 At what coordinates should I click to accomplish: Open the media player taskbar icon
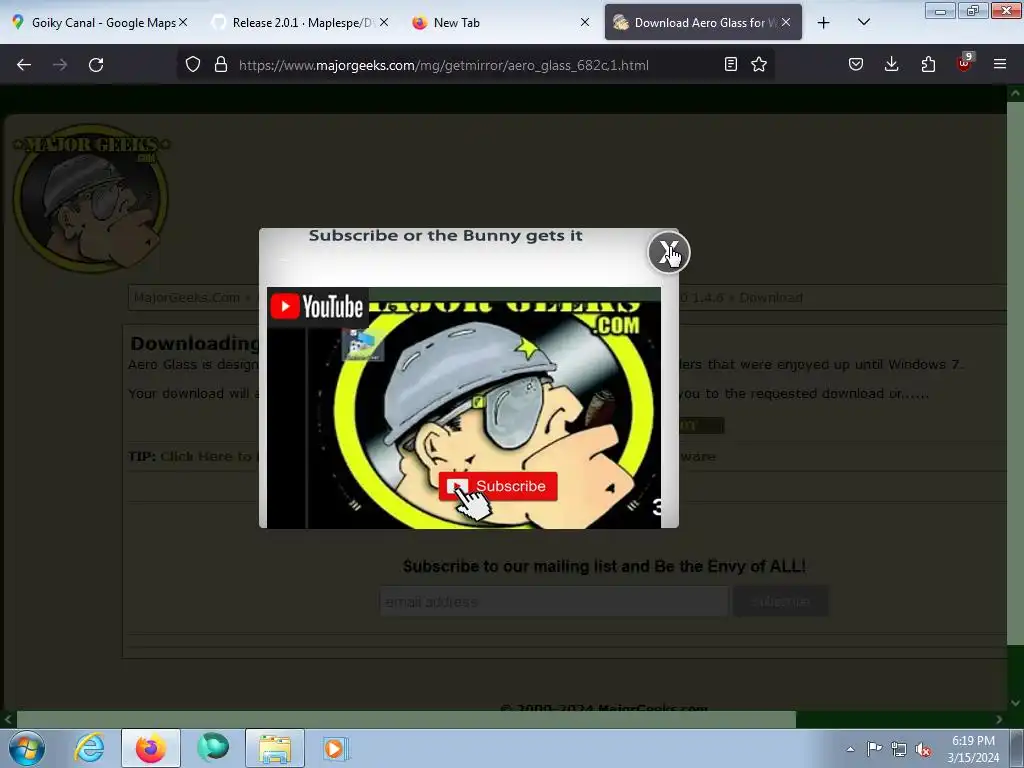336,748
